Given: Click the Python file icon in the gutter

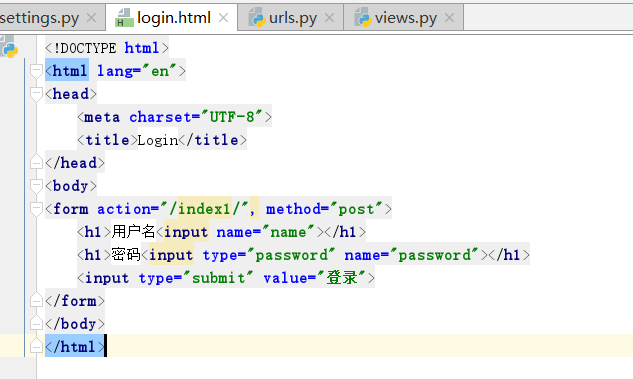Looking at the screenshot, I should pyautogui.click(x=9, y=47).
